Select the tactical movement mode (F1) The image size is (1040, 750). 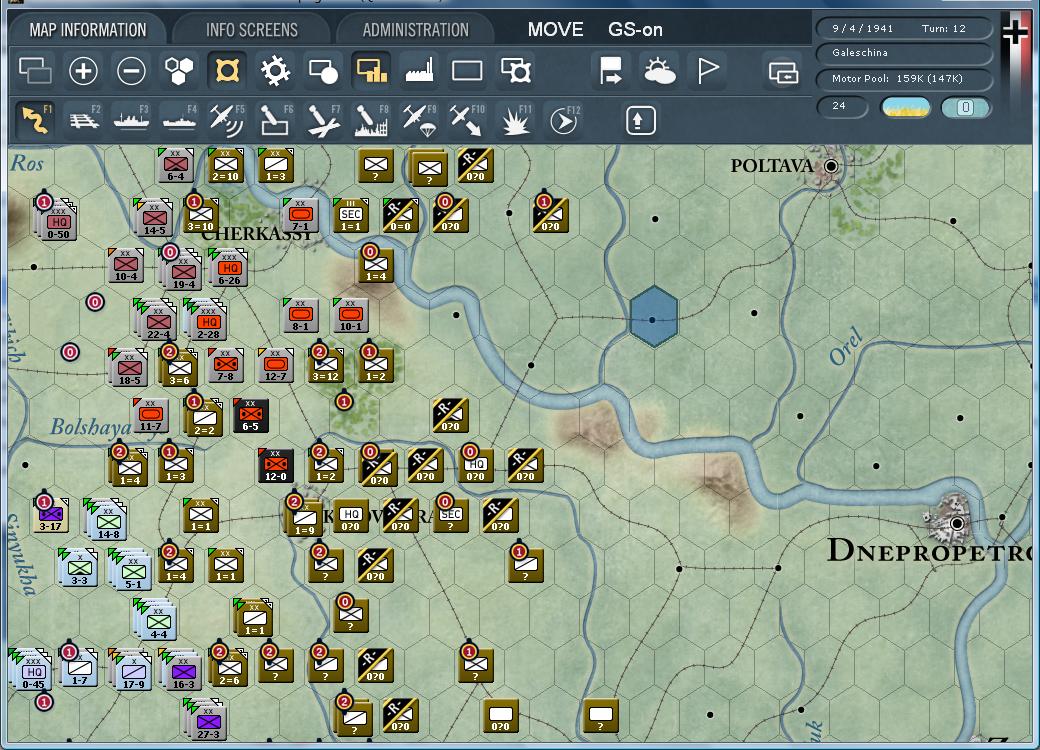pyautogui.click(x=36, y=119)
